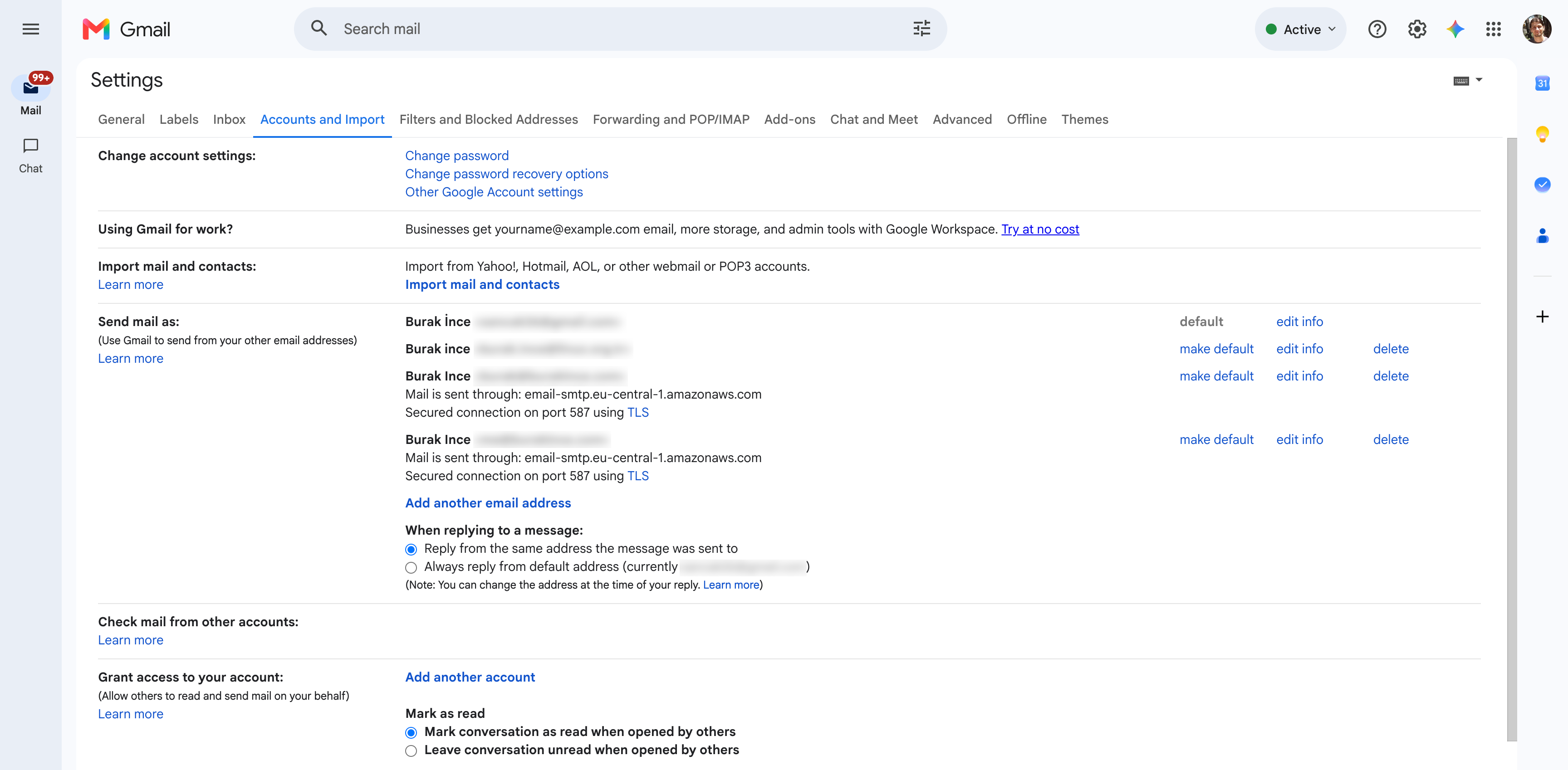1568x770 pixels.
Task: Switch to the Inbox tab
Action: click(229, 119)
